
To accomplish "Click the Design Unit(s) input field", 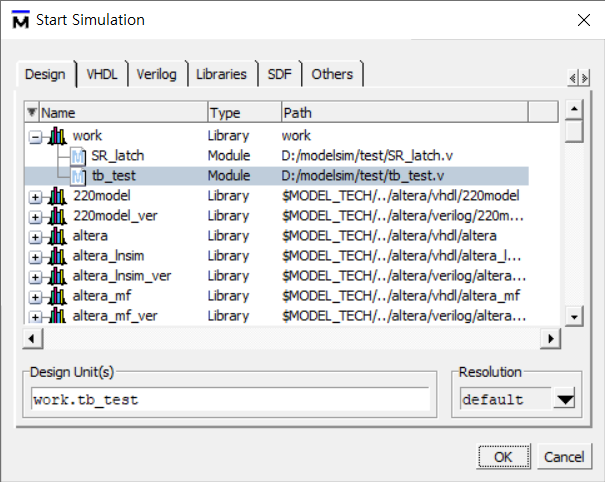I will pos(230,399).
